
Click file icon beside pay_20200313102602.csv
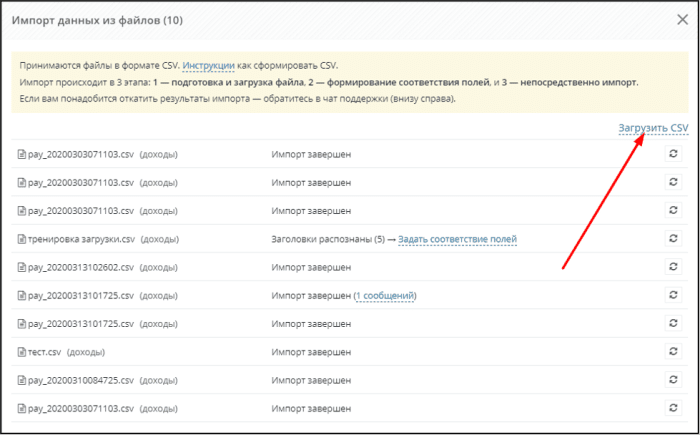21,268
